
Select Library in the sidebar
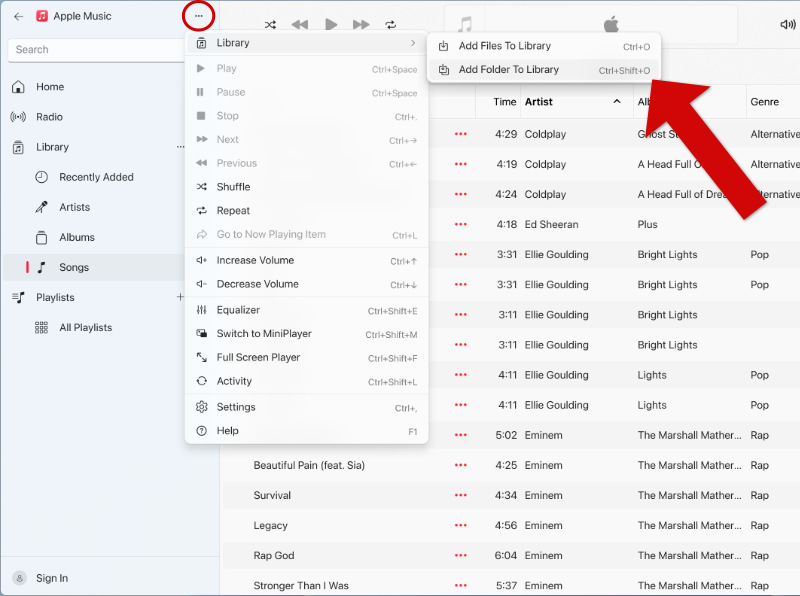[52, 147]
